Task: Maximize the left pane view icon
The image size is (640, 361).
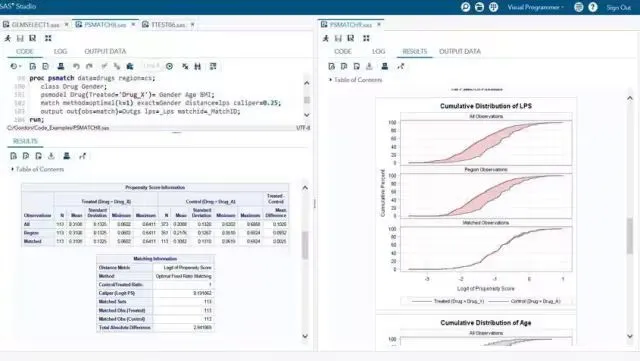Action: pos(48,38)
